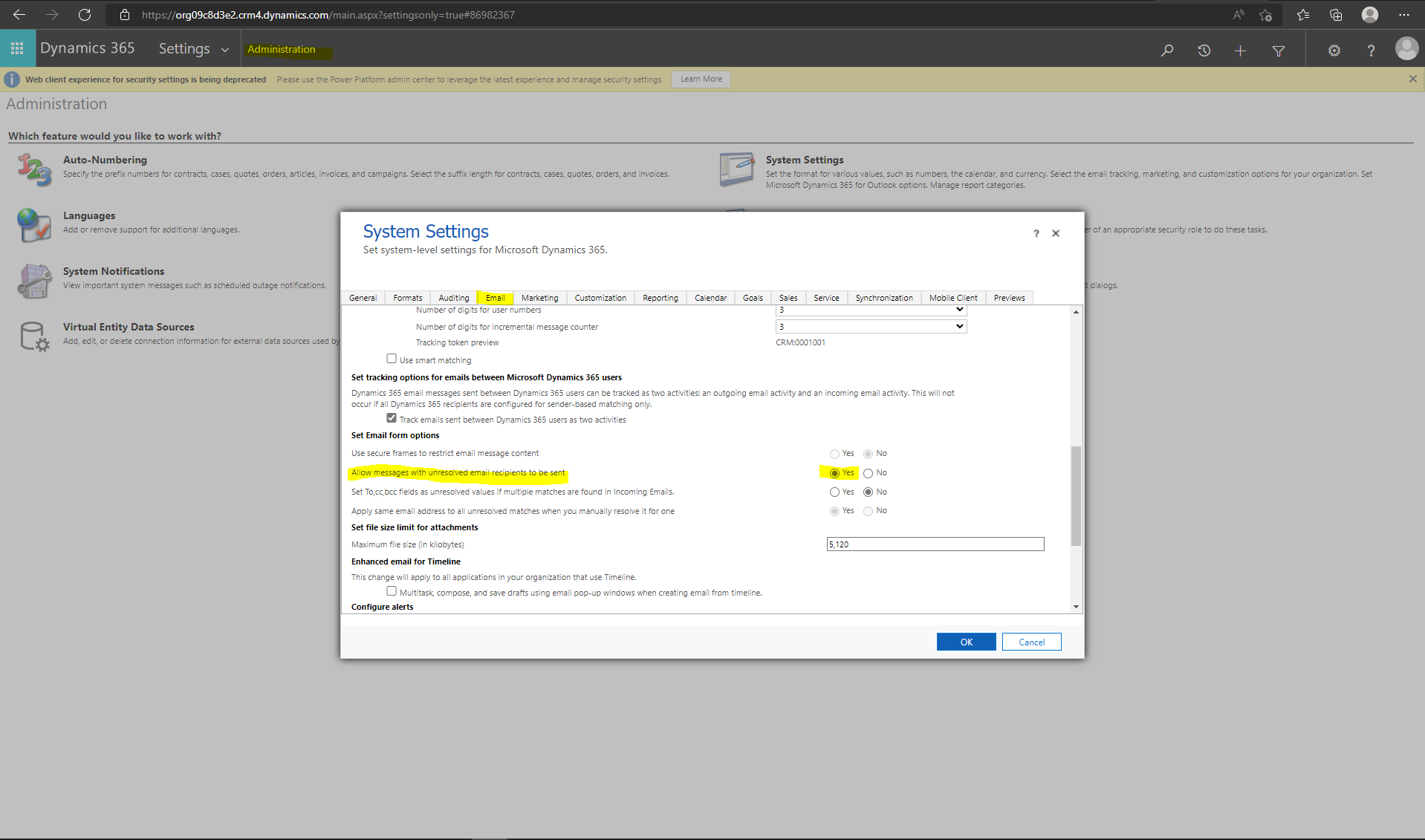Click the scrollbar down arrow
Viewport: 1425px width, 840px height.
coord(1076,607)
